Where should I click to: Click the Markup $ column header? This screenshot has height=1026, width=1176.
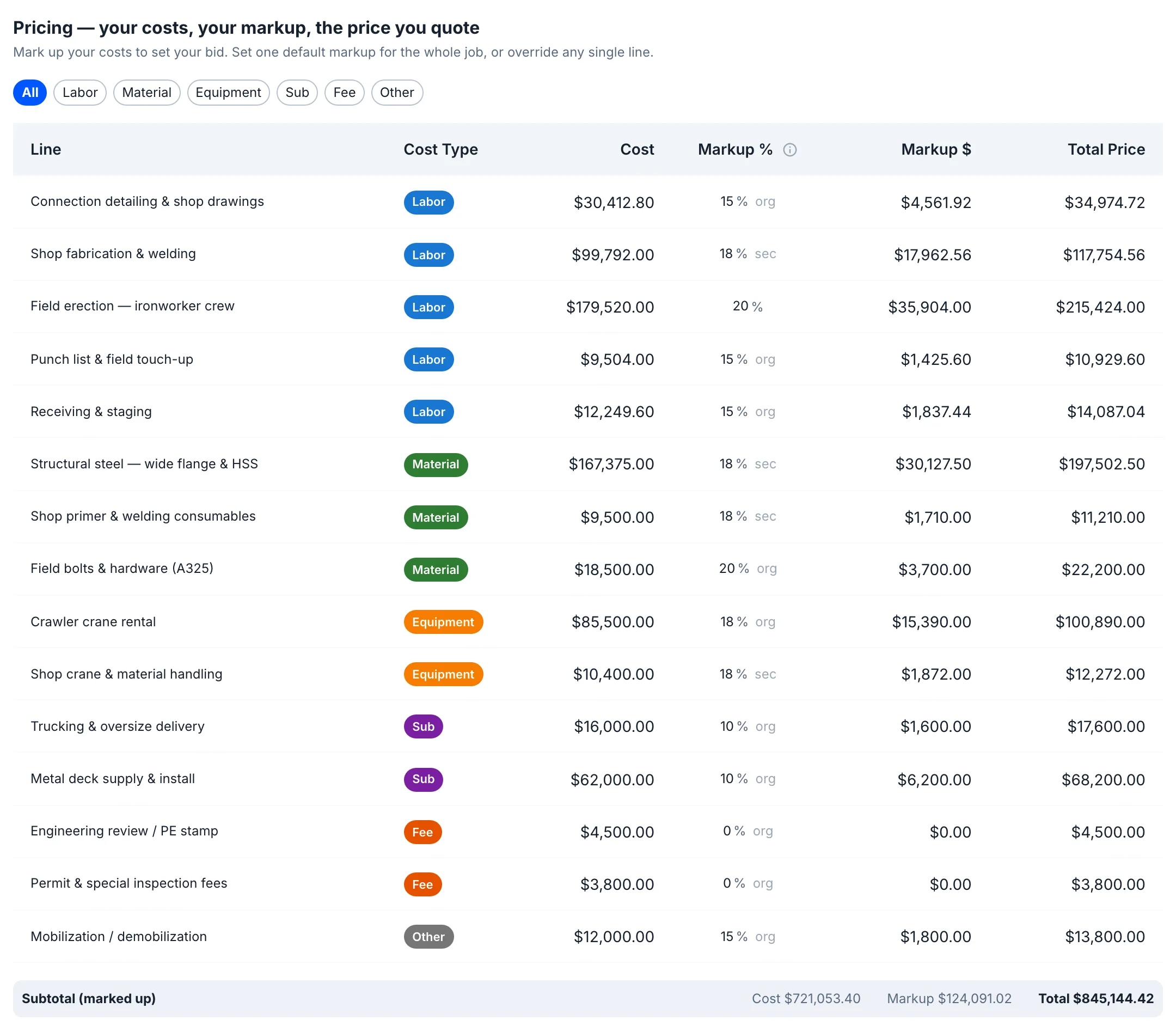(x=936, y=149)
